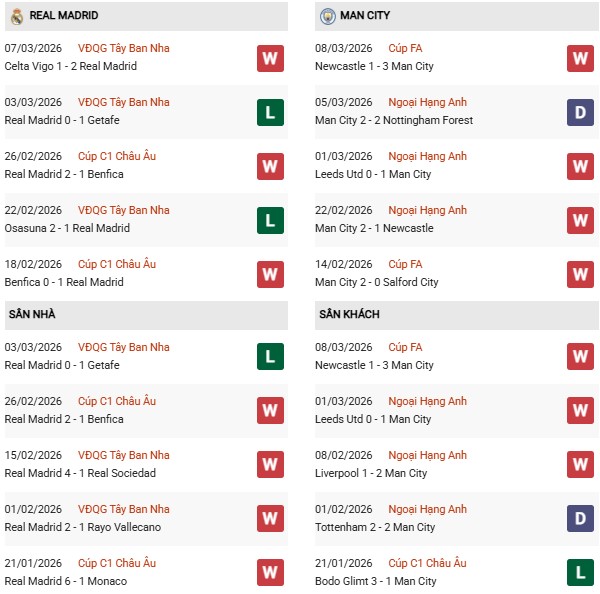Open the Real Madrid 4 - 1 Real Sociedad result
The image size is (600, 594).
coord(80,473)
